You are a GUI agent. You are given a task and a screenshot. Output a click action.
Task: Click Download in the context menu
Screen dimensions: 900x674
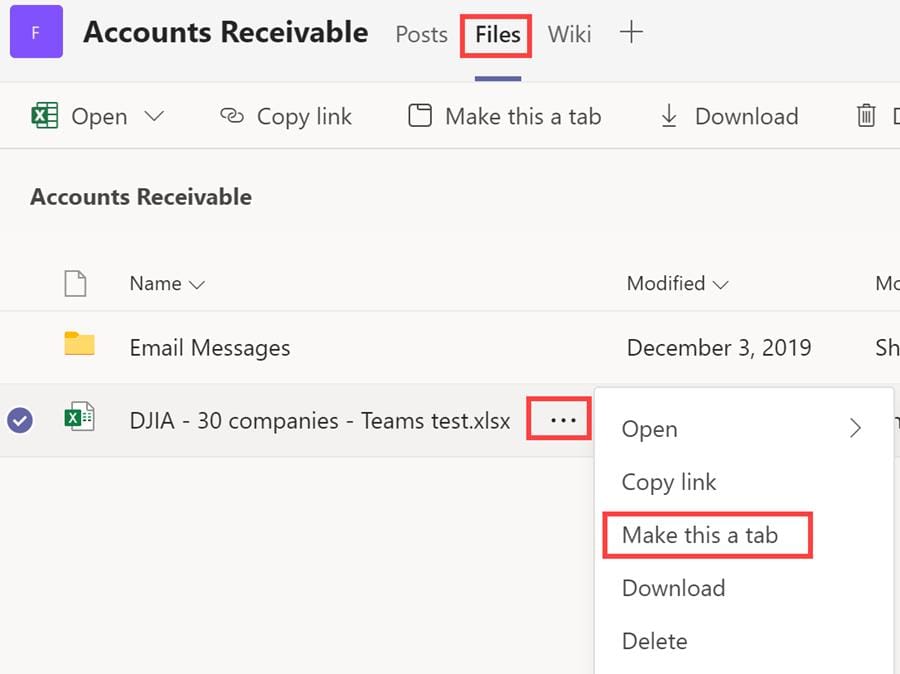[x=673, y=588]
